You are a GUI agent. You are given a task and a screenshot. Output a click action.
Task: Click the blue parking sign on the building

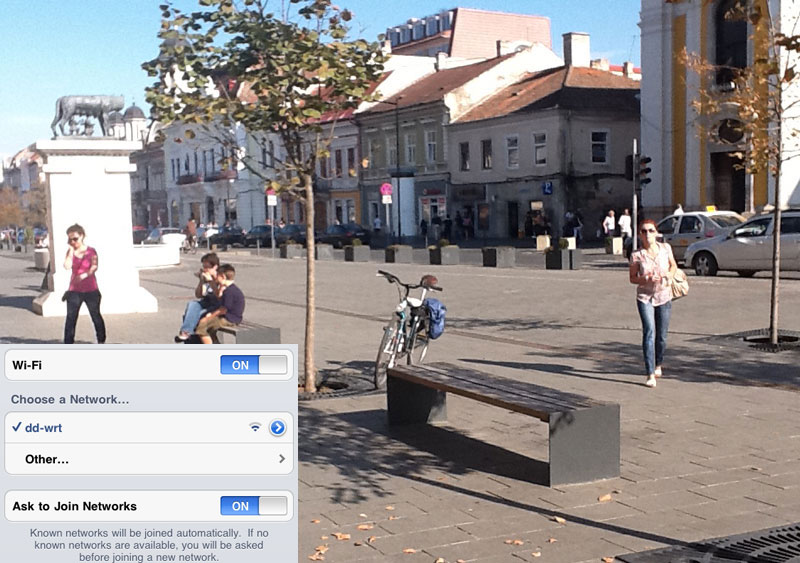(547, 187)
